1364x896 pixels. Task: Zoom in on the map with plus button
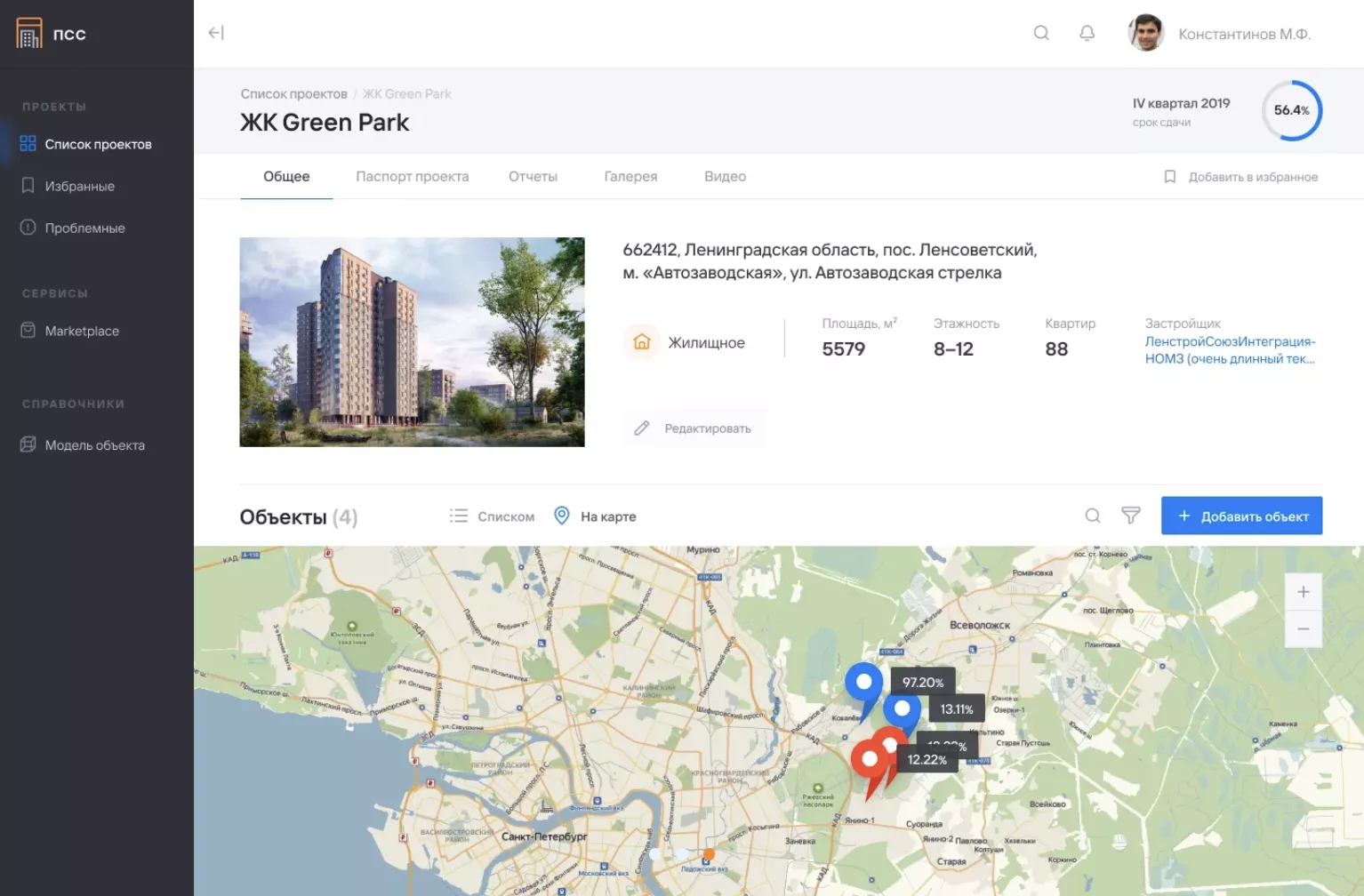click(1303, 591)
